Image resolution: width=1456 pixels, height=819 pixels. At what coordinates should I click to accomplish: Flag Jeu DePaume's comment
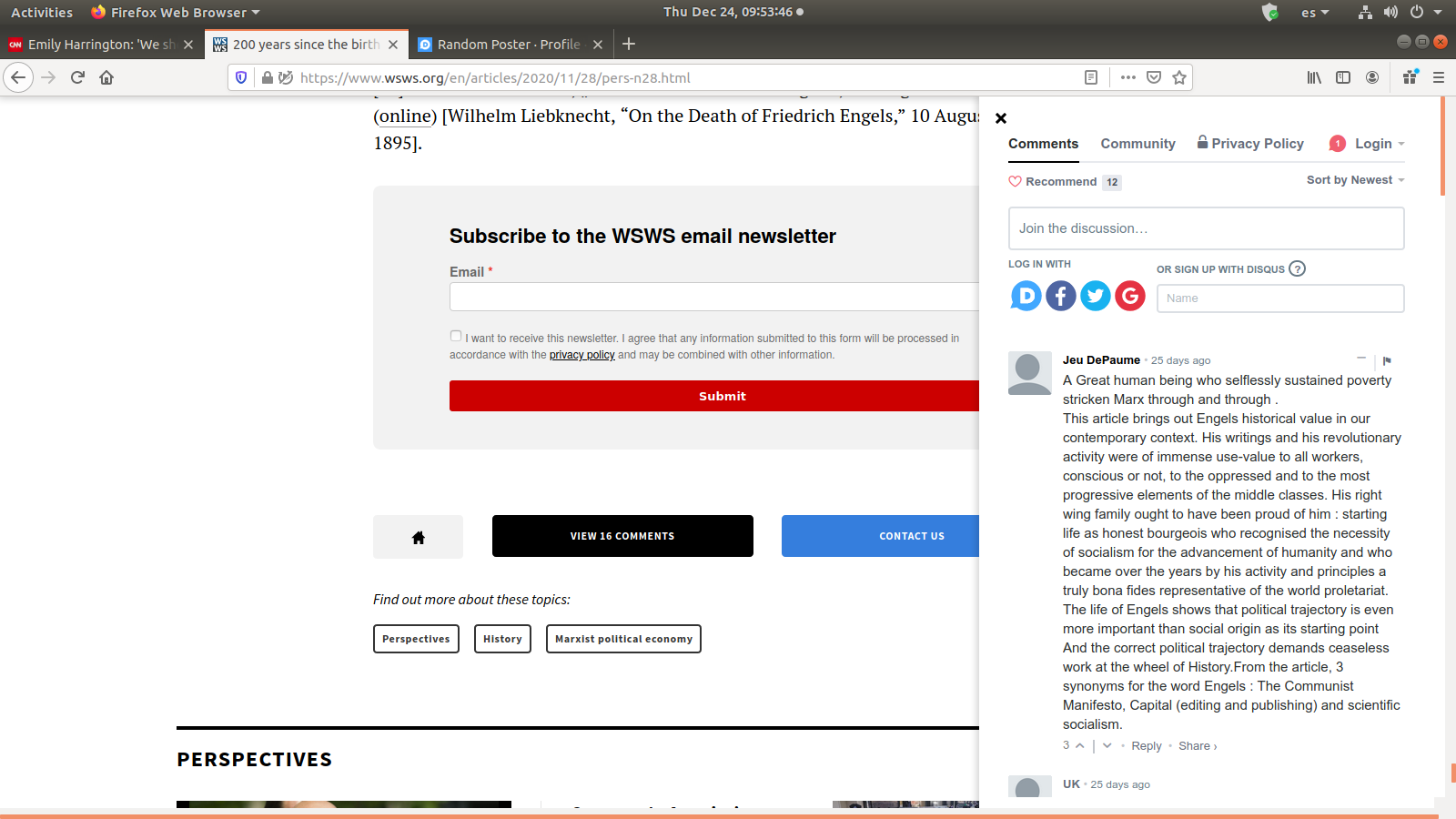(1387, 361)
